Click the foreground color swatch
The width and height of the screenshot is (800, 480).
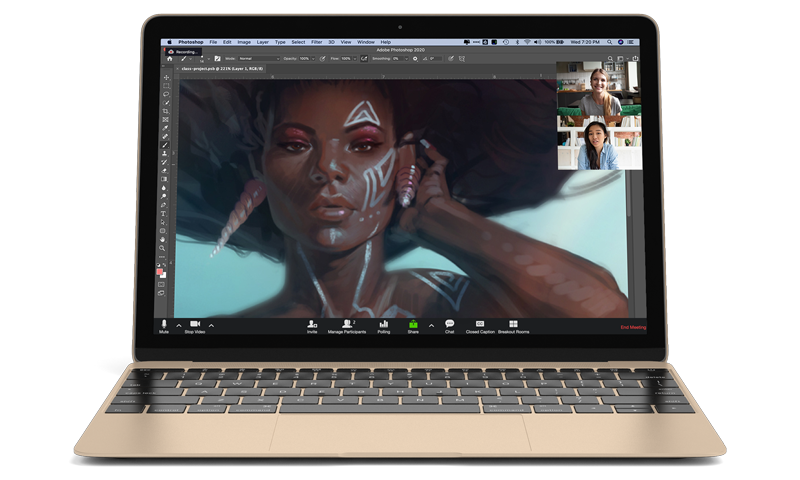pos(160,271)
